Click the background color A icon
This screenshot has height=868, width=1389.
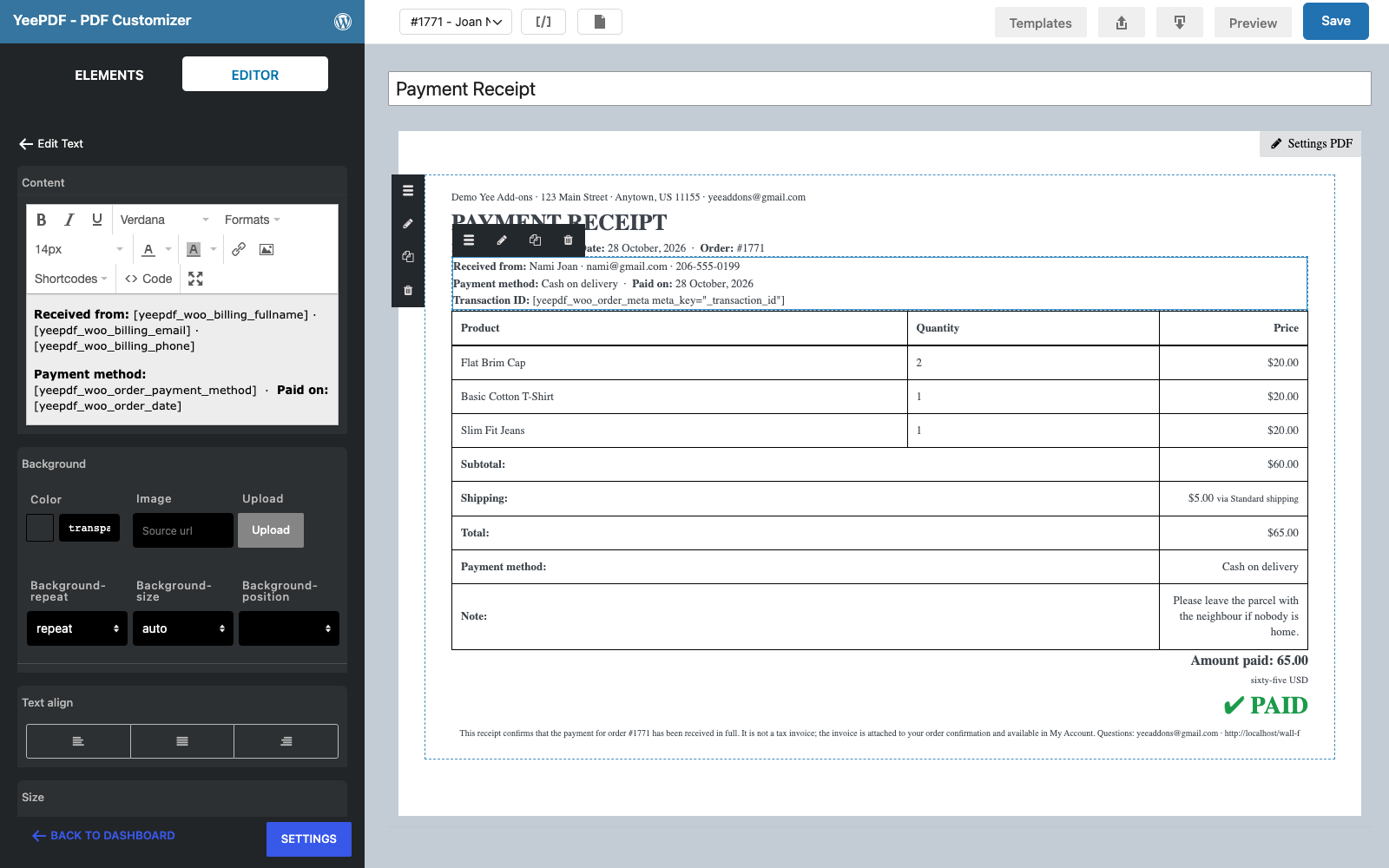pos(194,249)
